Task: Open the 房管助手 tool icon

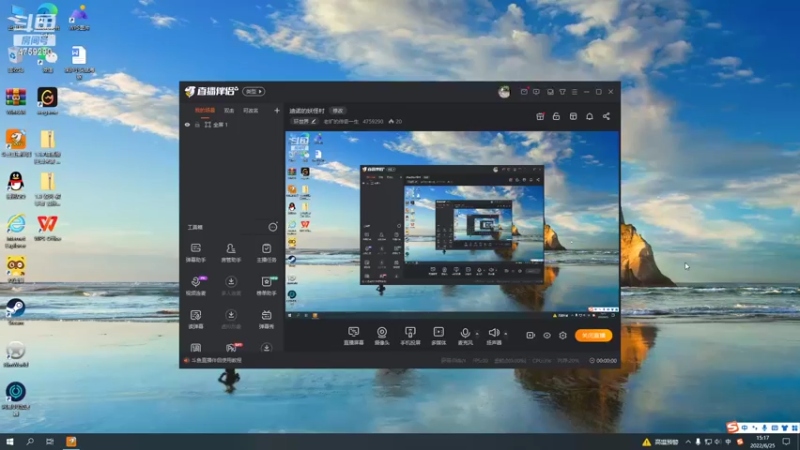Action: 231,253
